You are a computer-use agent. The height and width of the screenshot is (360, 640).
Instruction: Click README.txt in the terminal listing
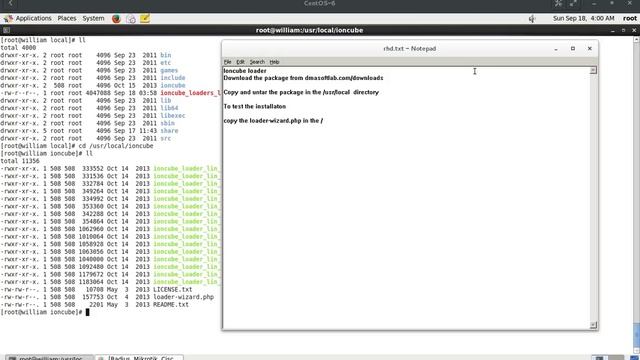171,304
